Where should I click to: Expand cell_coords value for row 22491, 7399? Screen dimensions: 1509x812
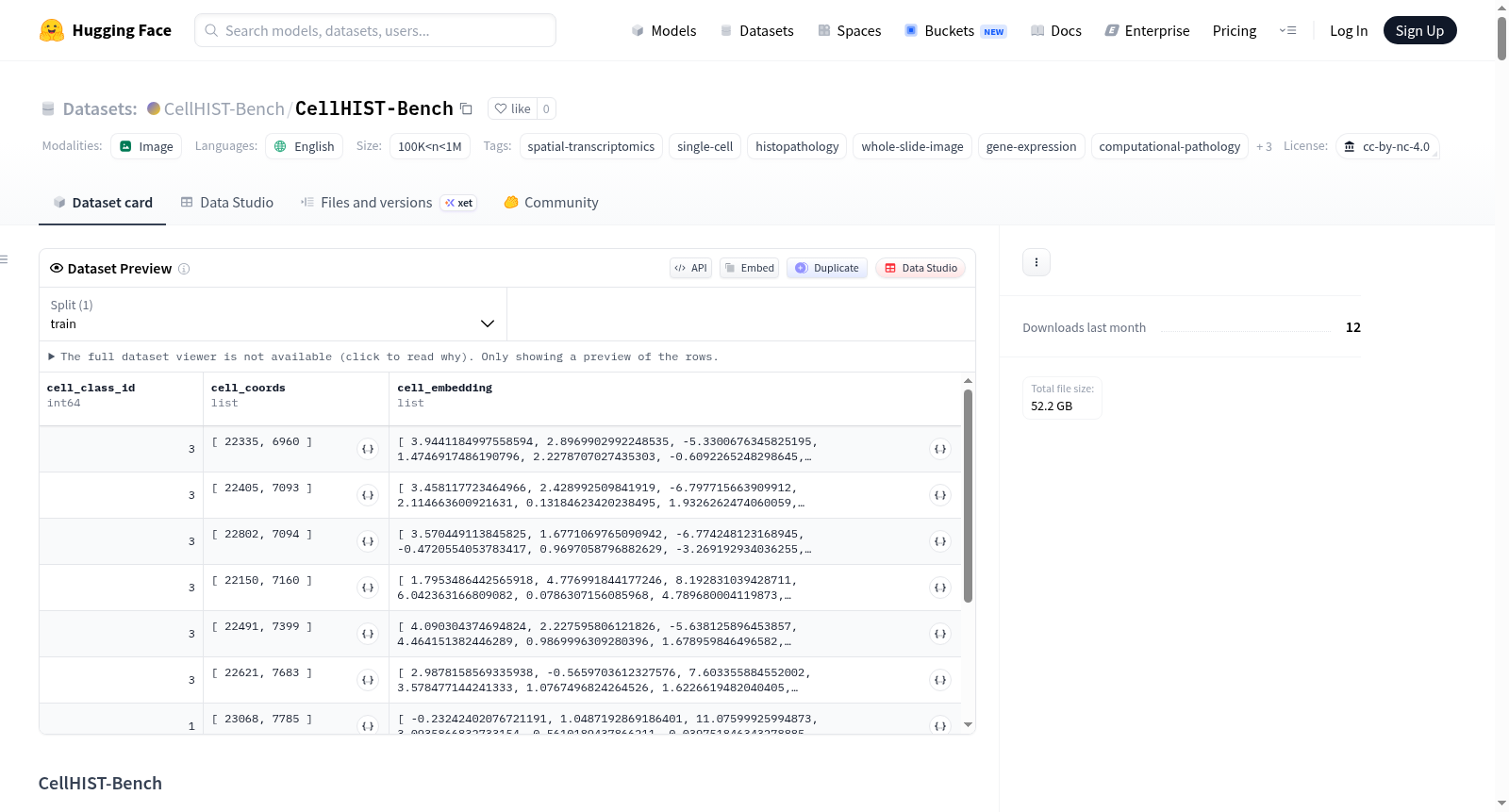[368, 634]
